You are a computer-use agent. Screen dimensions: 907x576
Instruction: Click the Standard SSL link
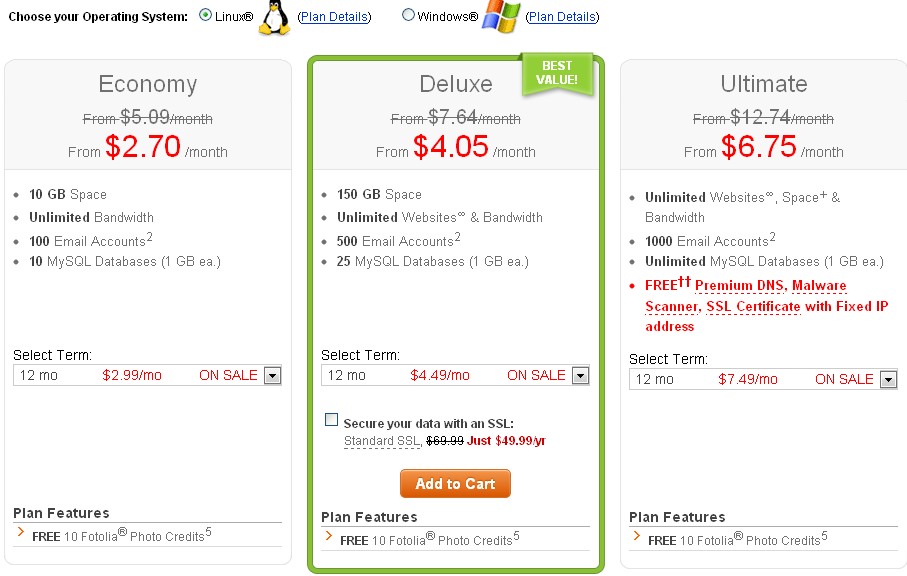(x=382, y=441)
